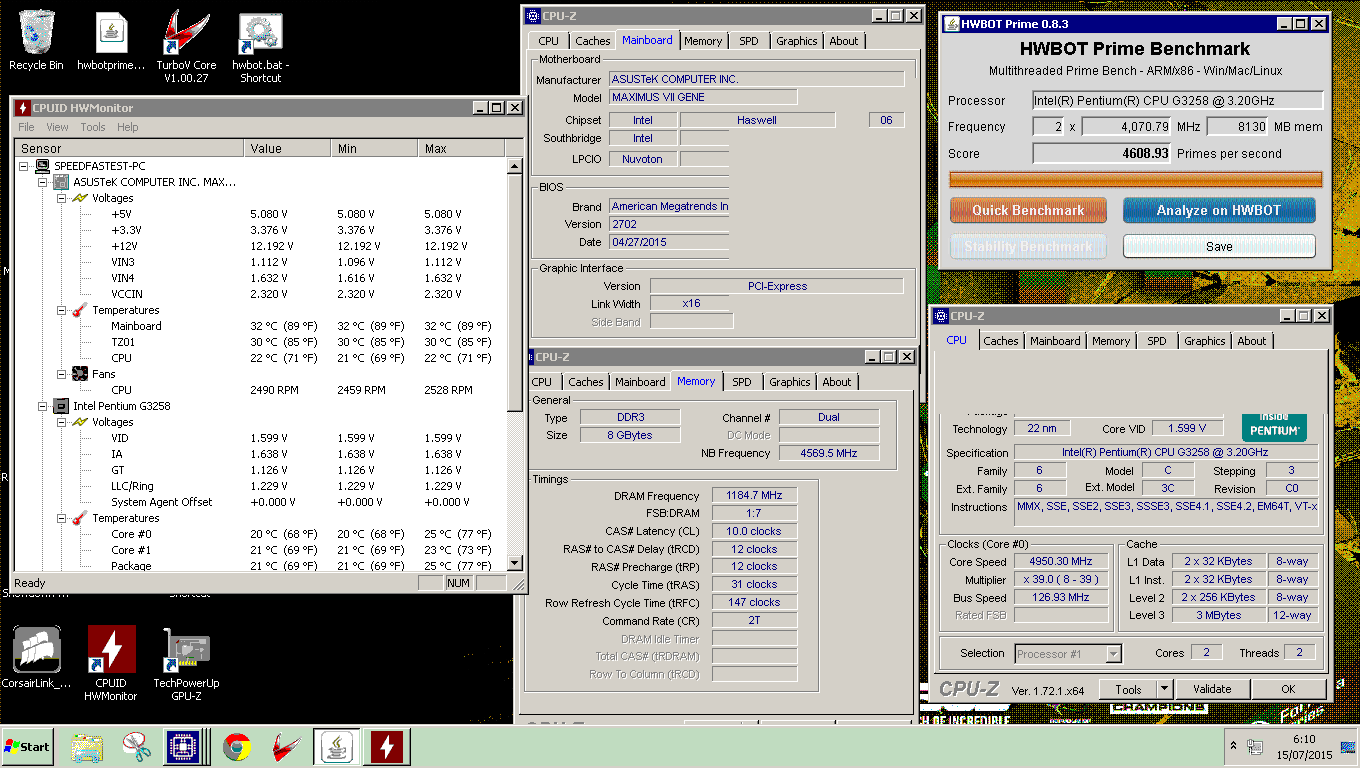Open About tab in the CPU-Z CPU window

1252,341
